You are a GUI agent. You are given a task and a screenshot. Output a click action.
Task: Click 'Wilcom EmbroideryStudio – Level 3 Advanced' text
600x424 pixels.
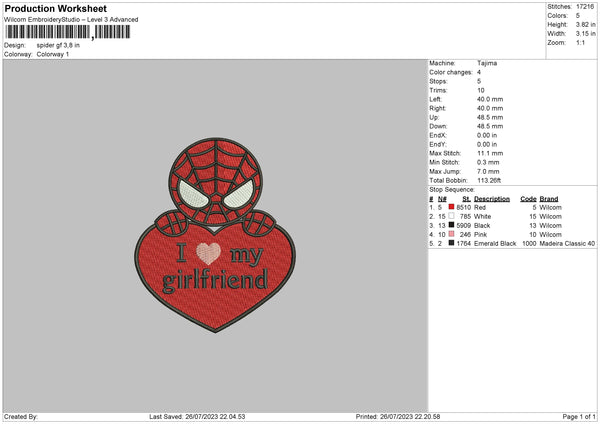71,20
